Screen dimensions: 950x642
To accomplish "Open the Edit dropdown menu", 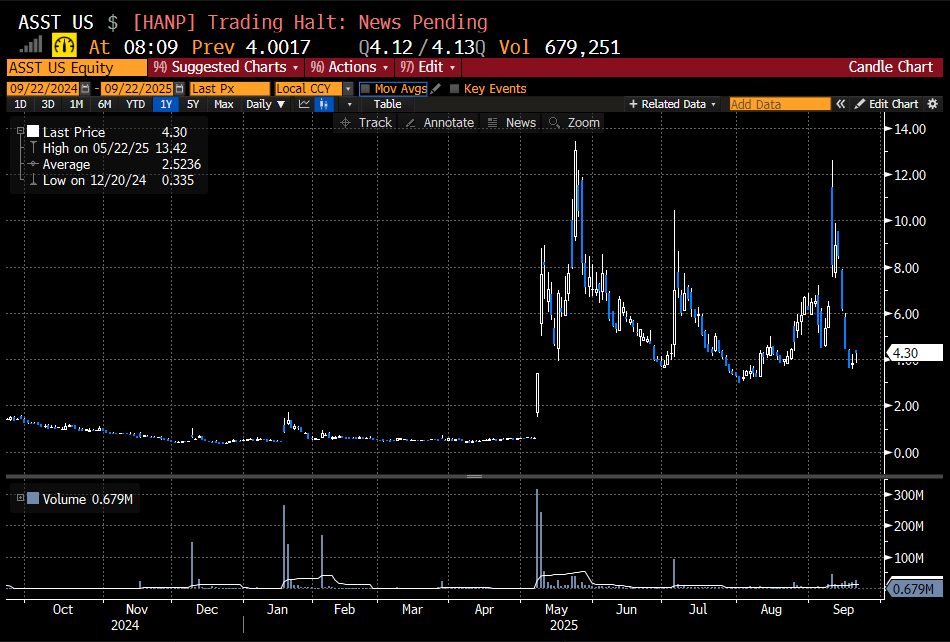I will coord(427,67).
